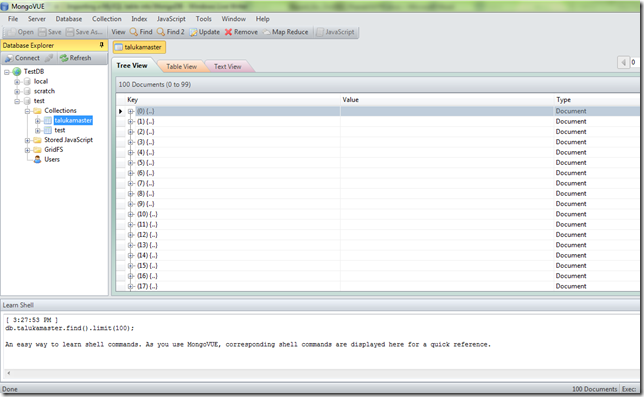Open the Find query tool
This screenshot has width=644, height=397.
(141, 32)
